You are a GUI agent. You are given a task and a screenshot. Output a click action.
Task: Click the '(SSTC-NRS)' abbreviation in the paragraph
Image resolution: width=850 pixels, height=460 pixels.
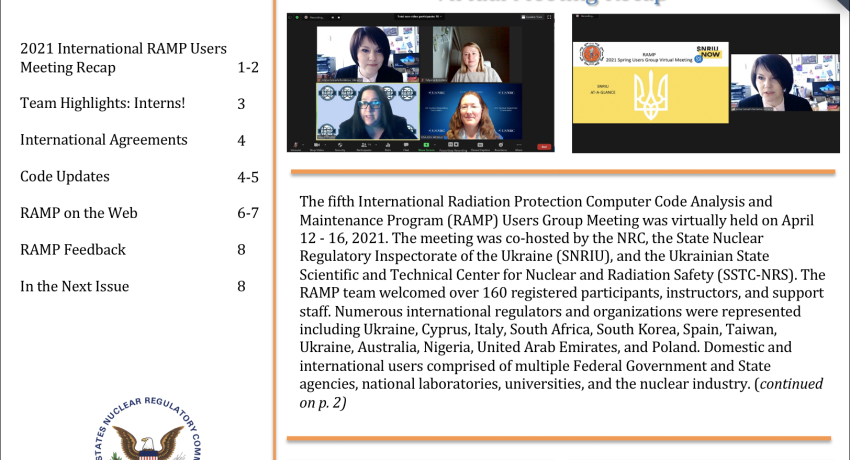(756, 275)
